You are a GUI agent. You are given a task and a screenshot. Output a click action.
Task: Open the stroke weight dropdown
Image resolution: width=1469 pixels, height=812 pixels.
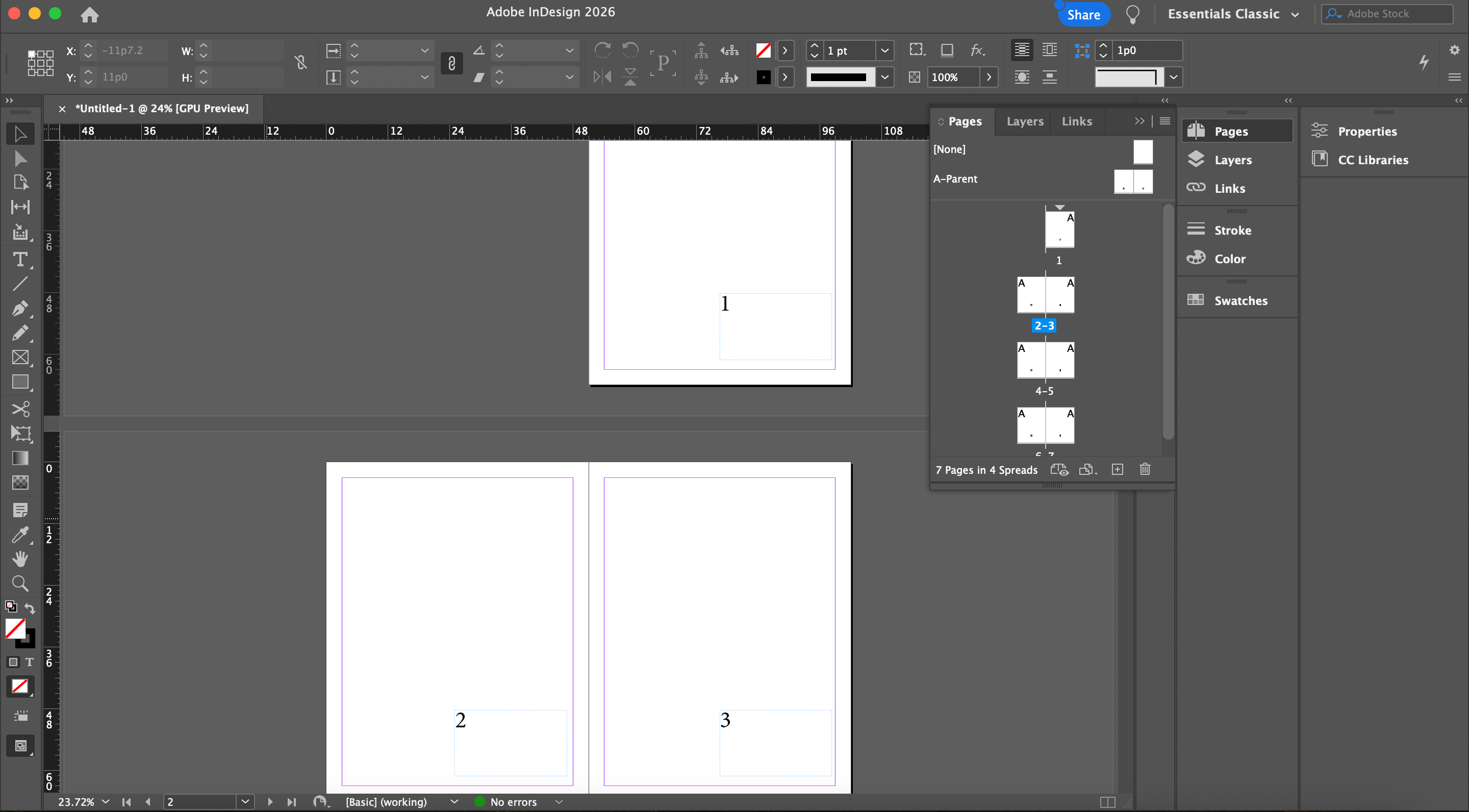(884, 51)
